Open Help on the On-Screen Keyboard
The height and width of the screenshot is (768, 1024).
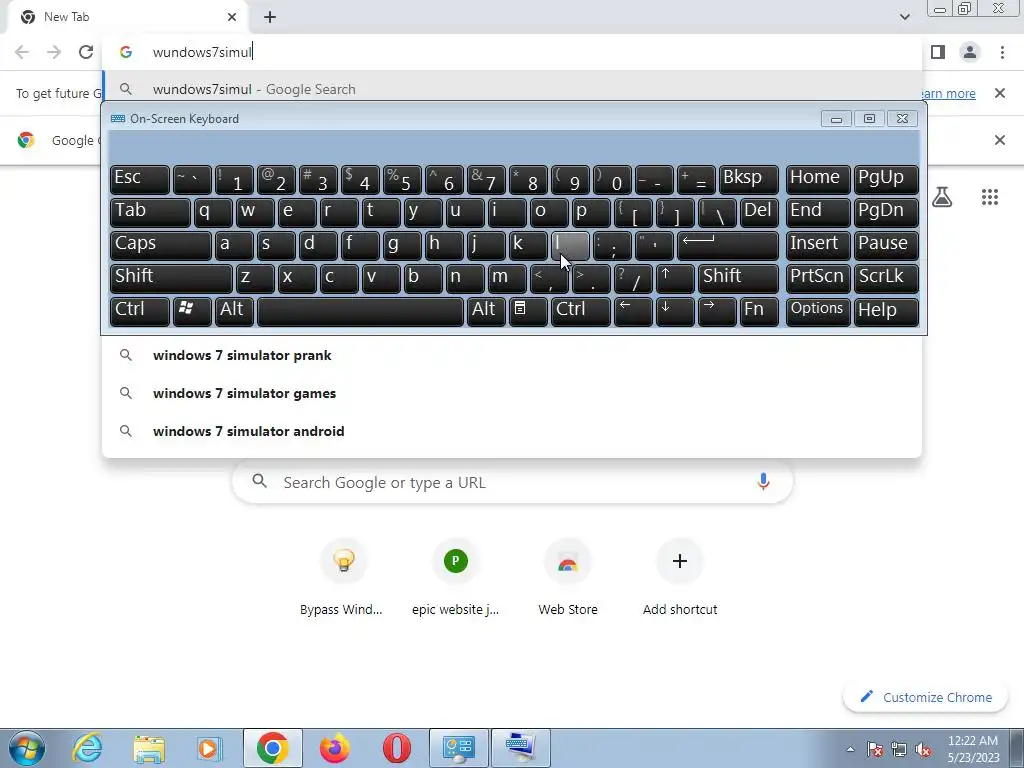[x=886, y=311]
